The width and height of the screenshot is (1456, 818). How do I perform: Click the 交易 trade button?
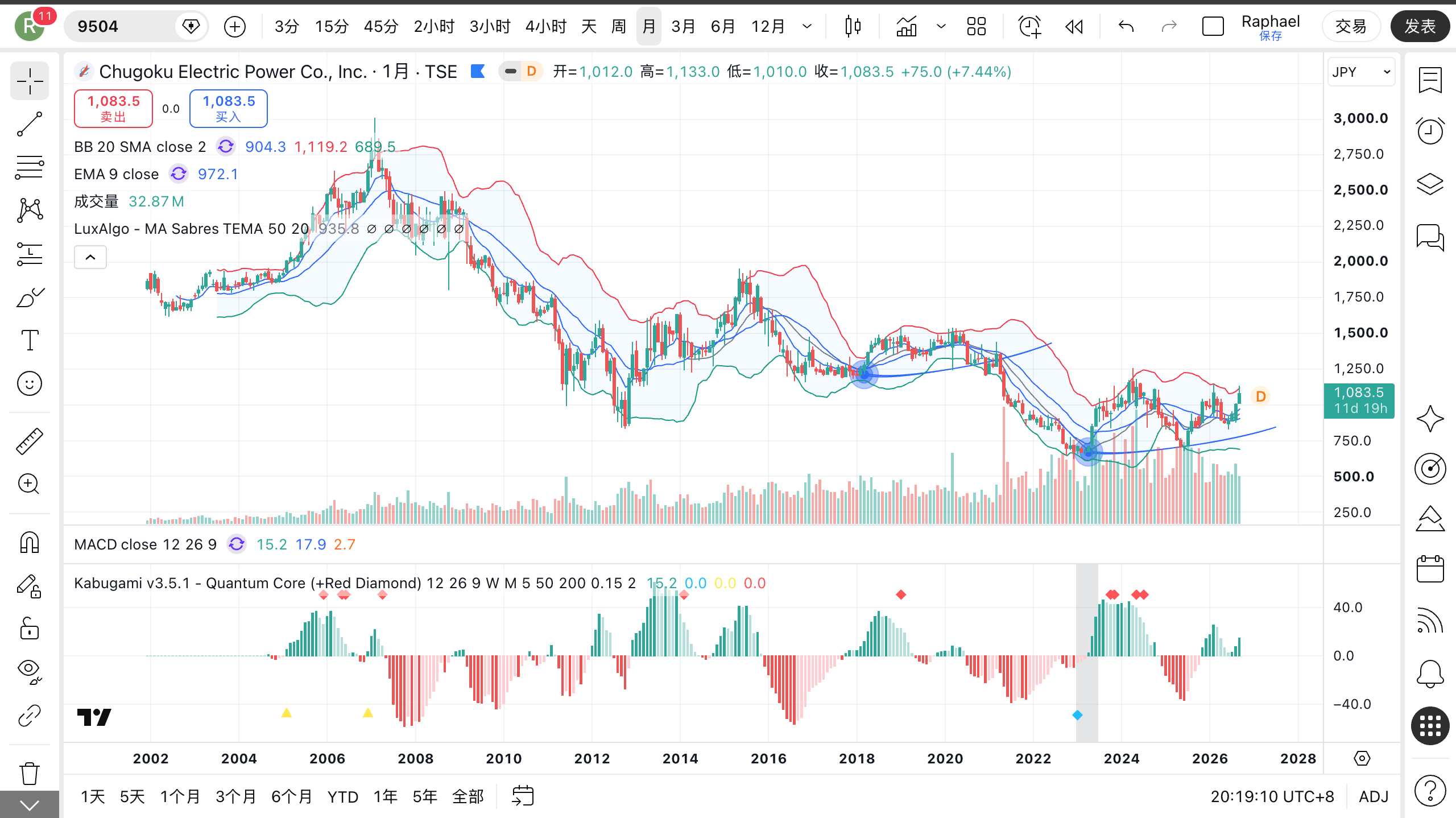(1351, 27)
